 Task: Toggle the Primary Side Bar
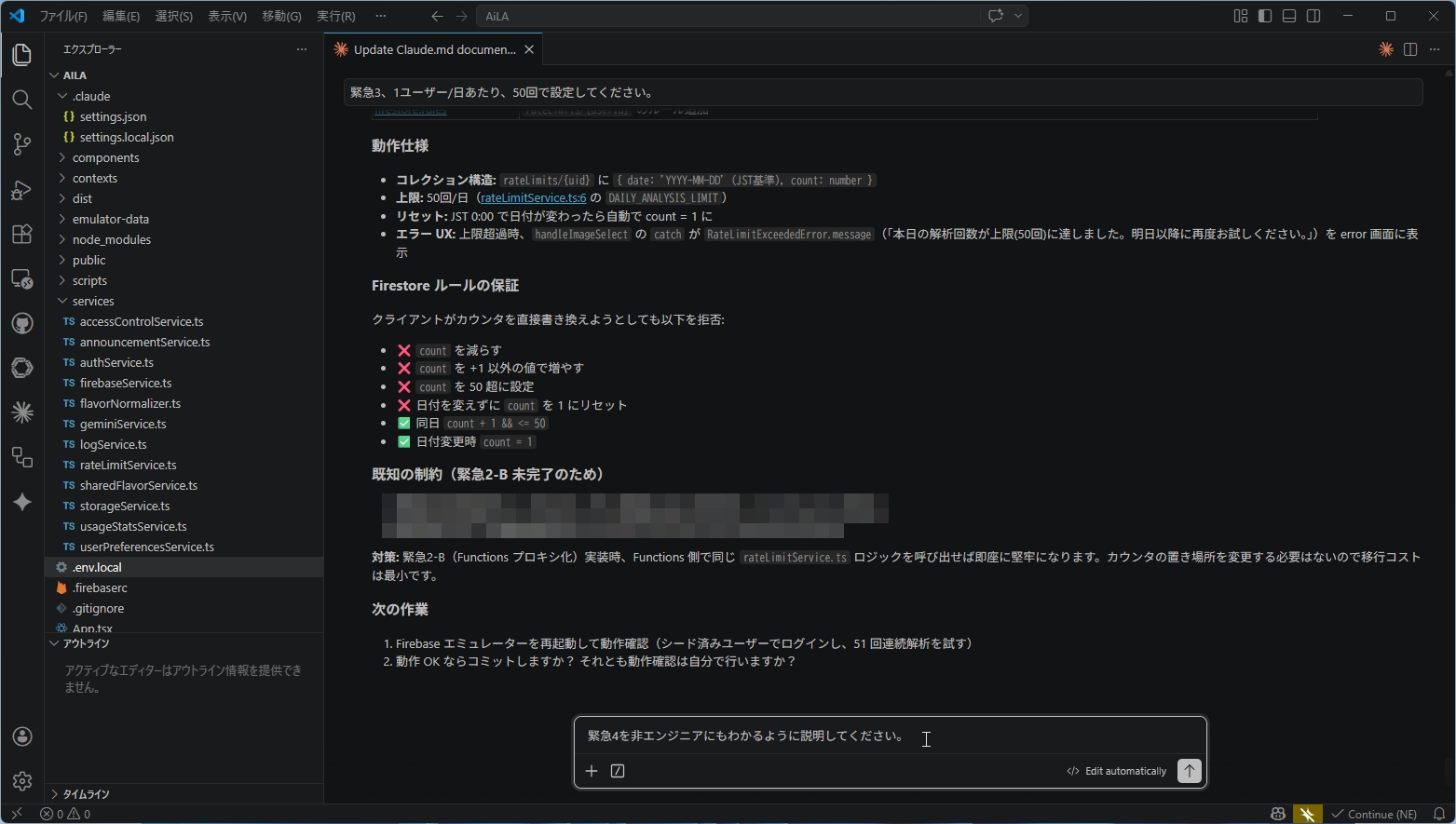1265,16
